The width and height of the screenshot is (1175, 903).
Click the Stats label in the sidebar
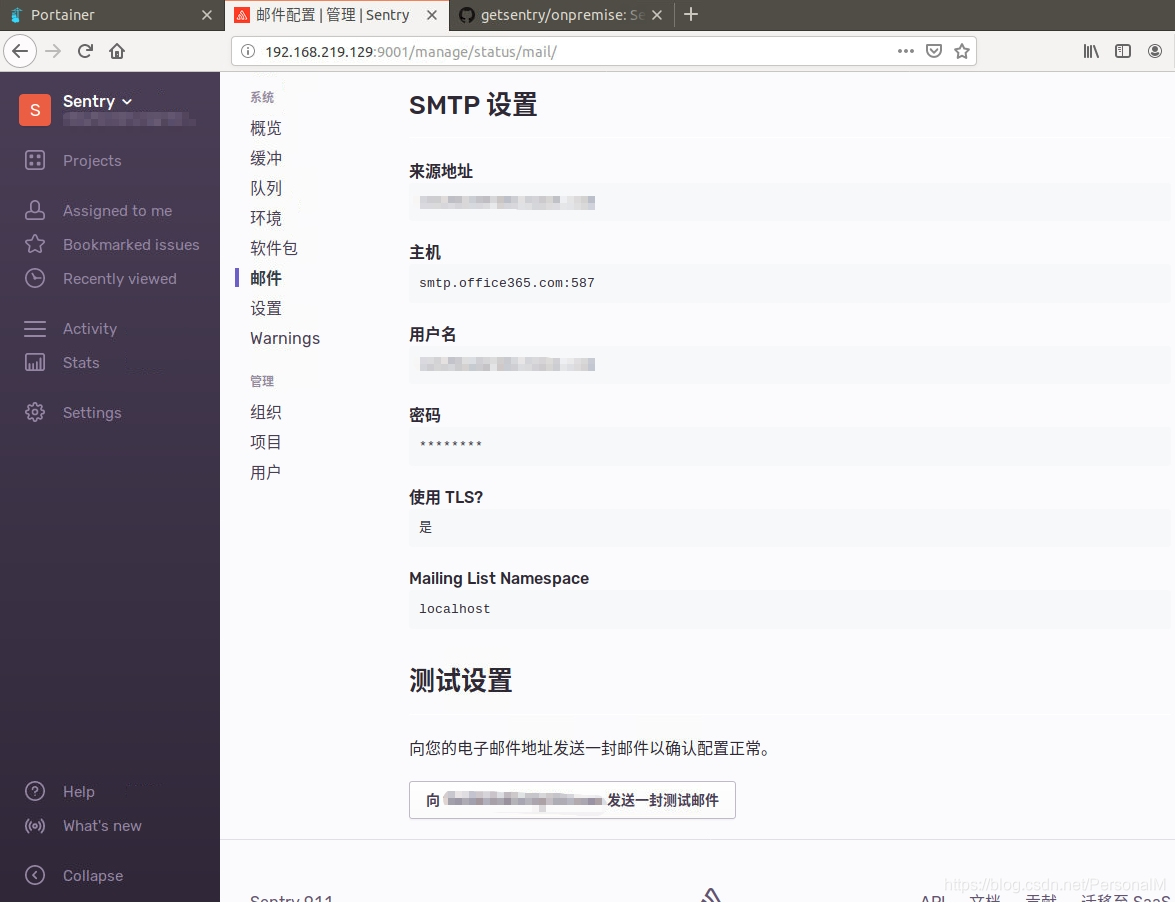[81, 363]
